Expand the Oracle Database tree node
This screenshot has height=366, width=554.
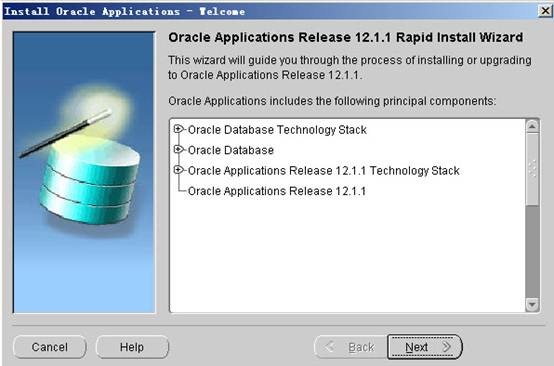click(x=179, y=149)
